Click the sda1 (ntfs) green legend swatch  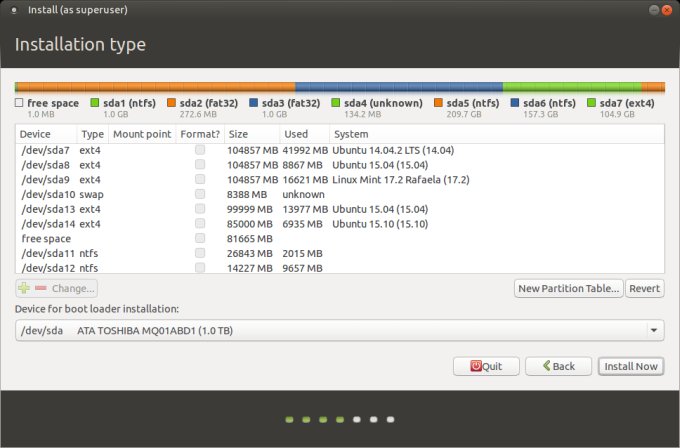[94, 103]
